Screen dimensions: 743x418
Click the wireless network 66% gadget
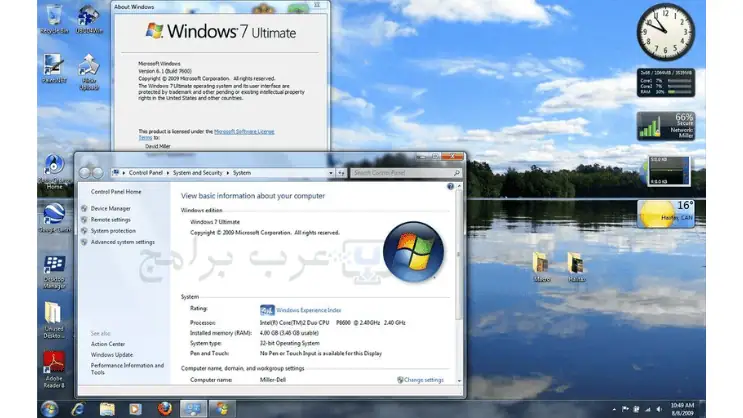coord(665,126)
